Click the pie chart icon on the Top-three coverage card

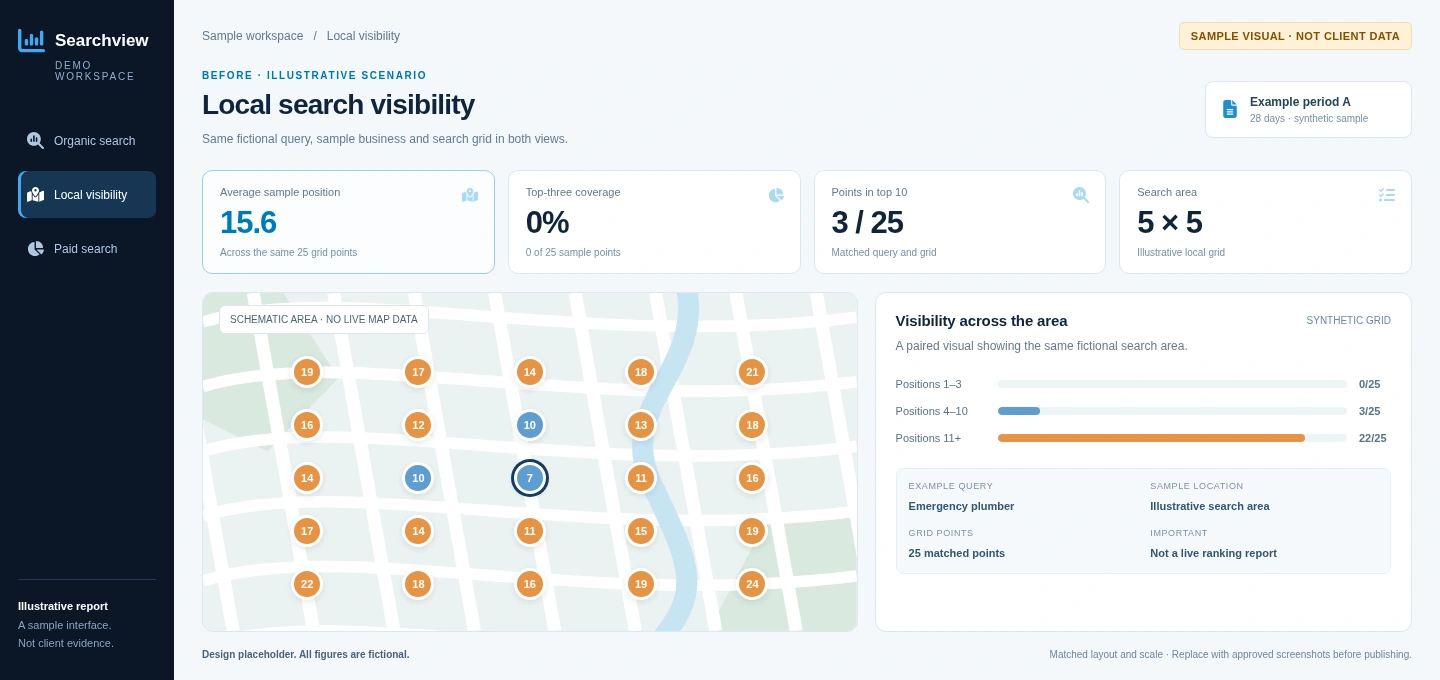click(x=776, y=195)
